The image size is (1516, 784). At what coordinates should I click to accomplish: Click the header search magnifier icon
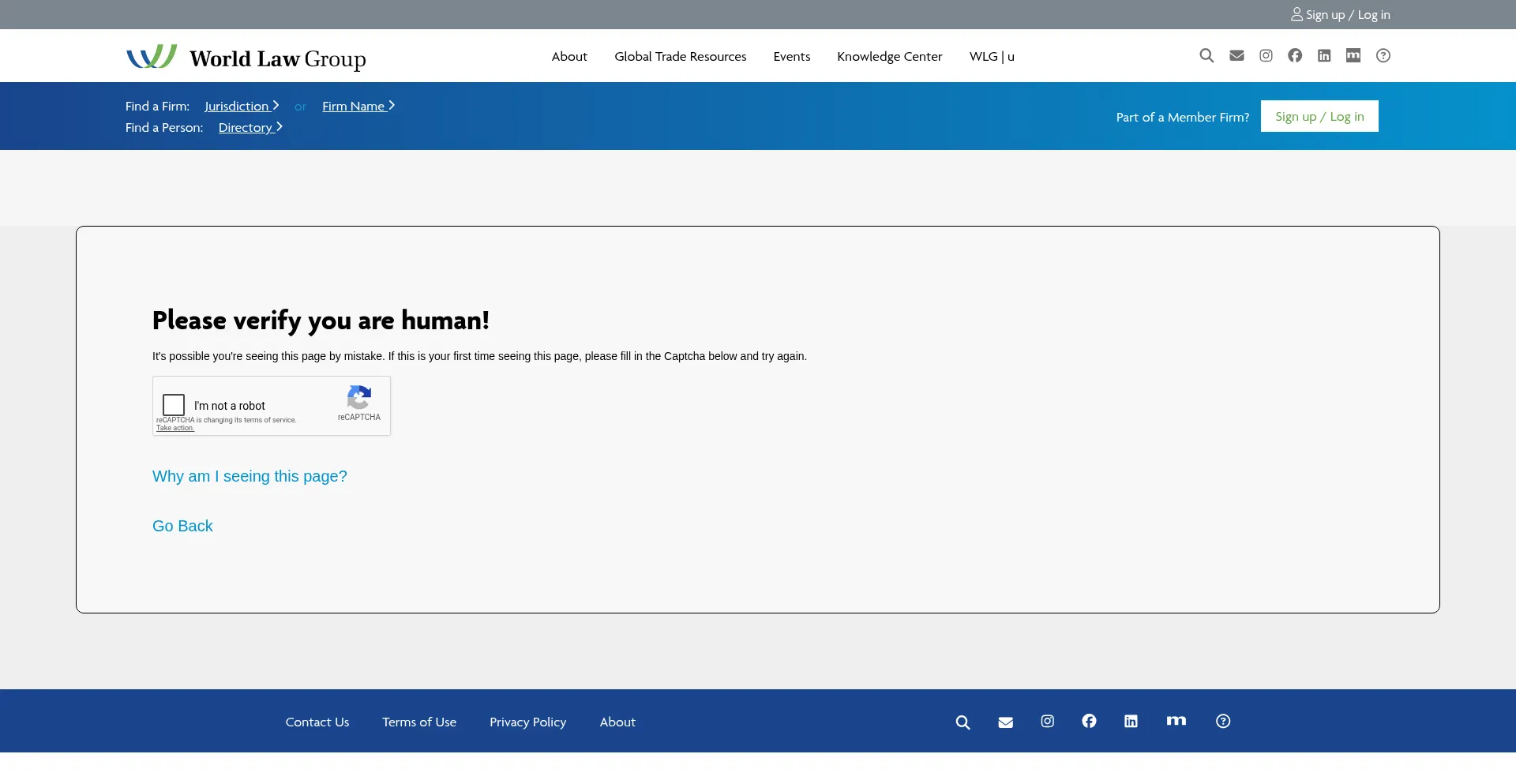[x=1206, y=55]
